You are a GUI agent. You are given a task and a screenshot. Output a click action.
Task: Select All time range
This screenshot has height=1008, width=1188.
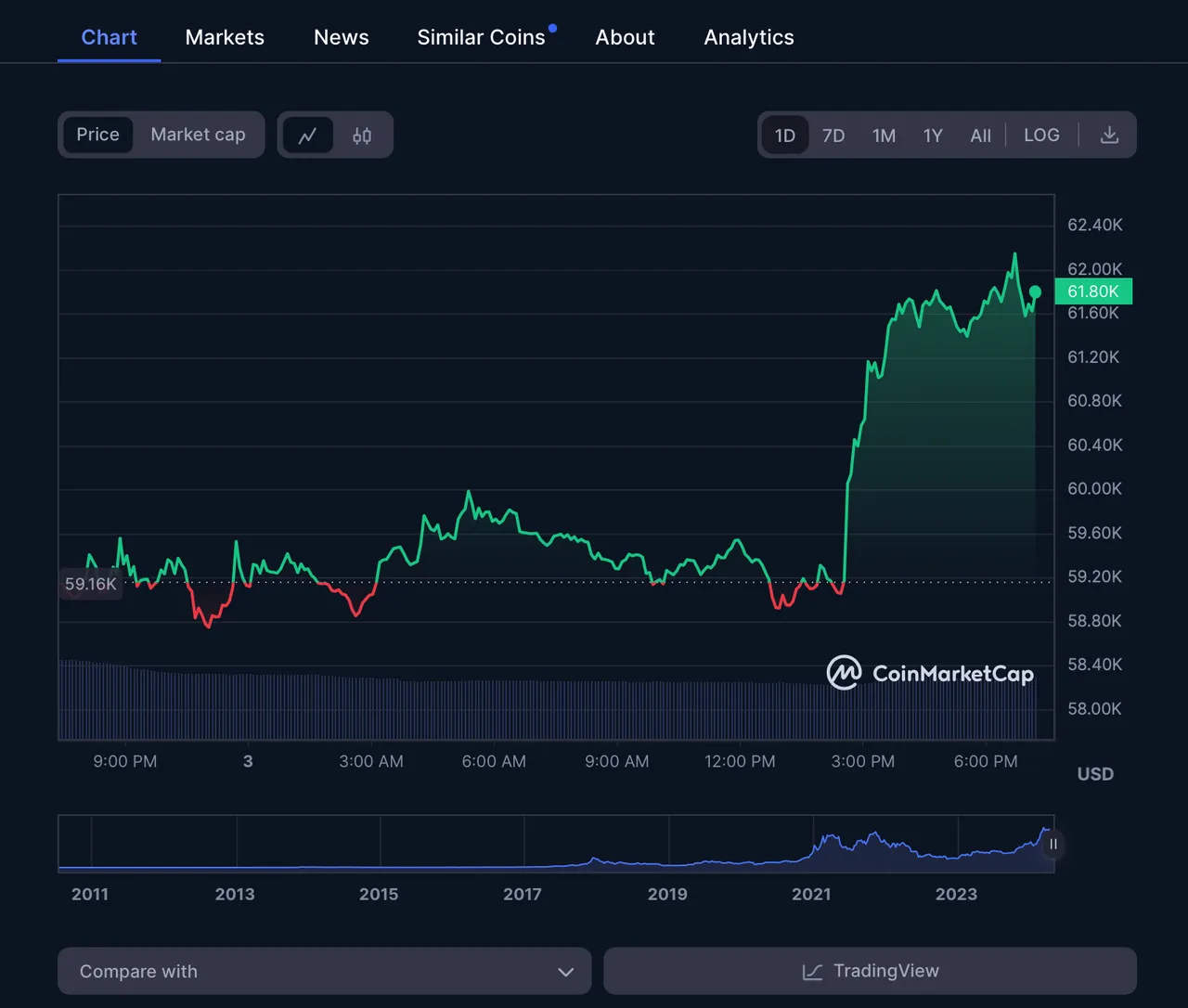[981, 136]
